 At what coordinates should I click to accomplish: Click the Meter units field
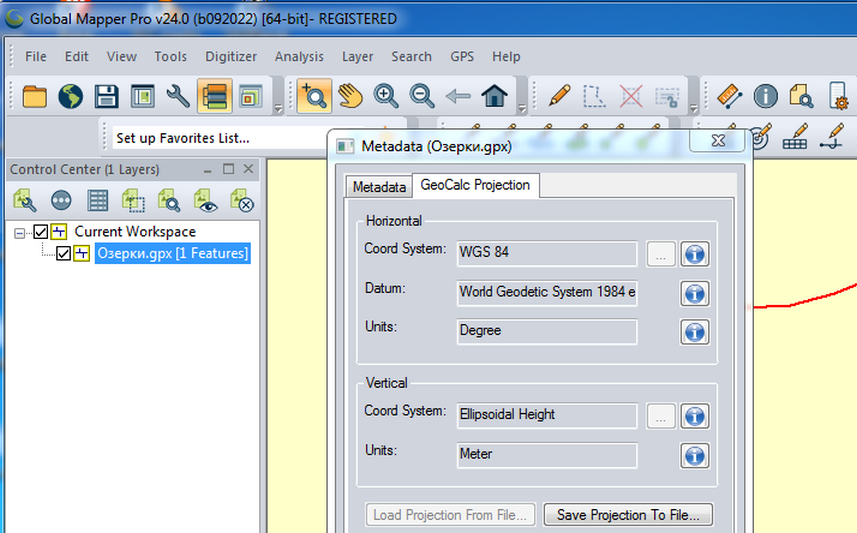coord(547,455)
